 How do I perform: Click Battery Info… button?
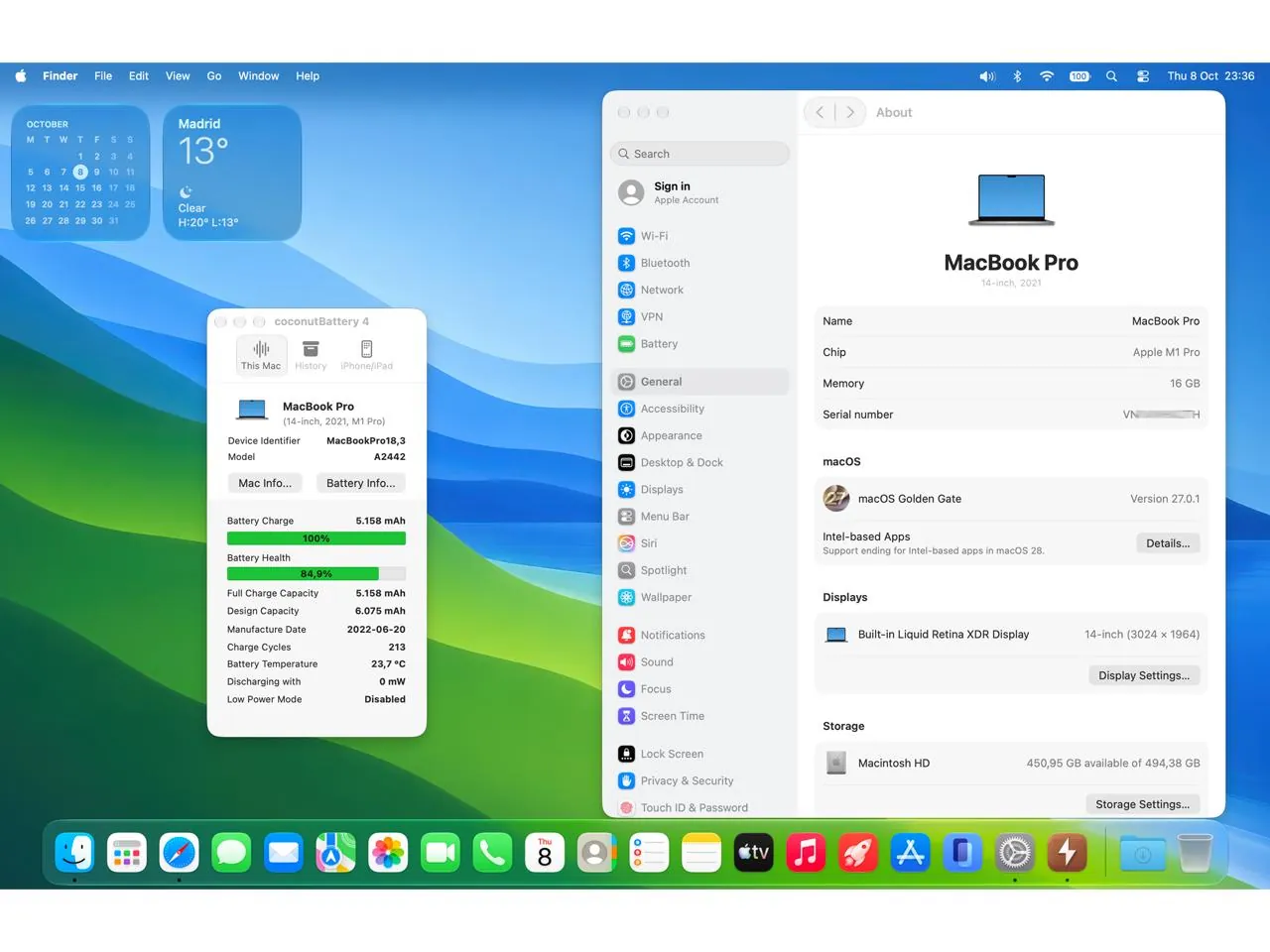click(360, 483)
